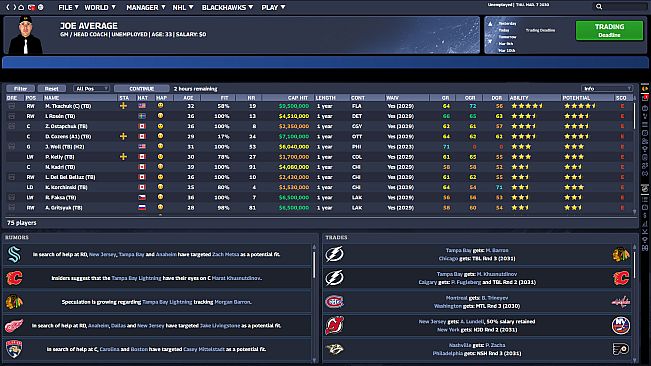Viewport: 651px width, 366px height.
Task: Sort the table by POTENTIAL column
Action: (x=588, y=98)
